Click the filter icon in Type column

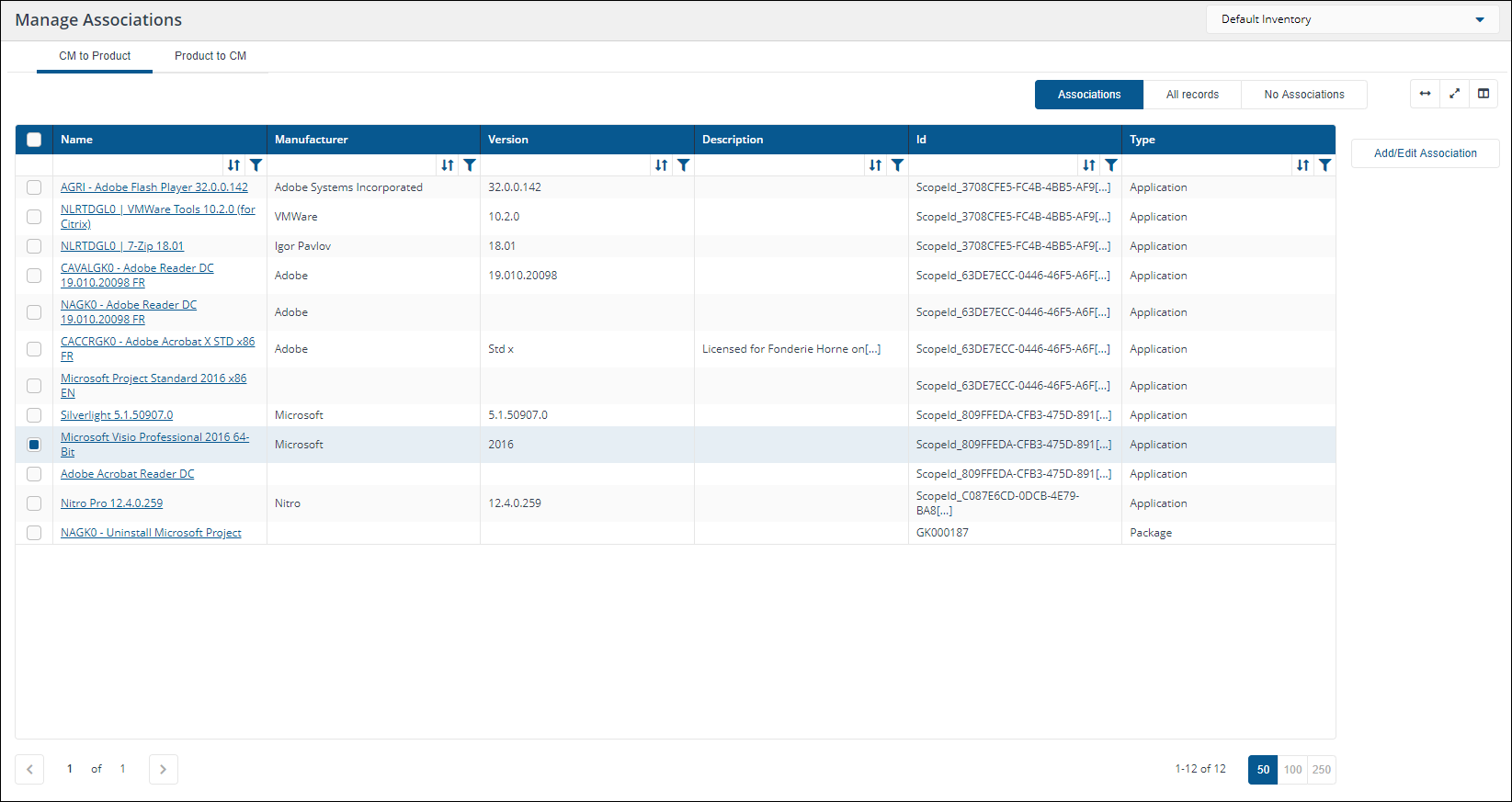tap(1325, 165)
